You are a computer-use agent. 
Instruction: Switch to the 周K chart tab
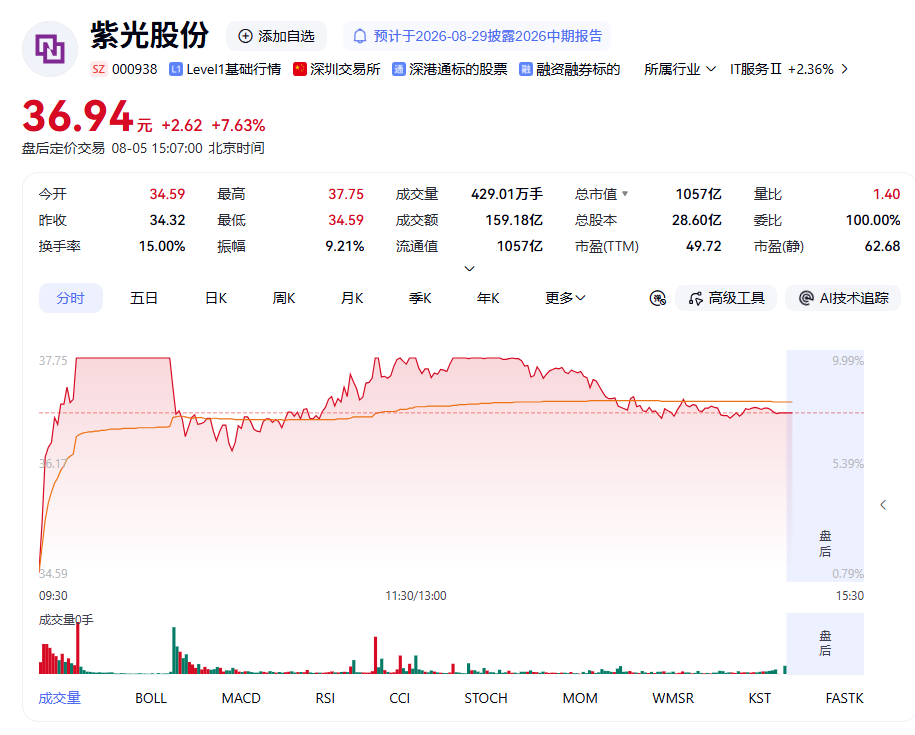(284, 298)
